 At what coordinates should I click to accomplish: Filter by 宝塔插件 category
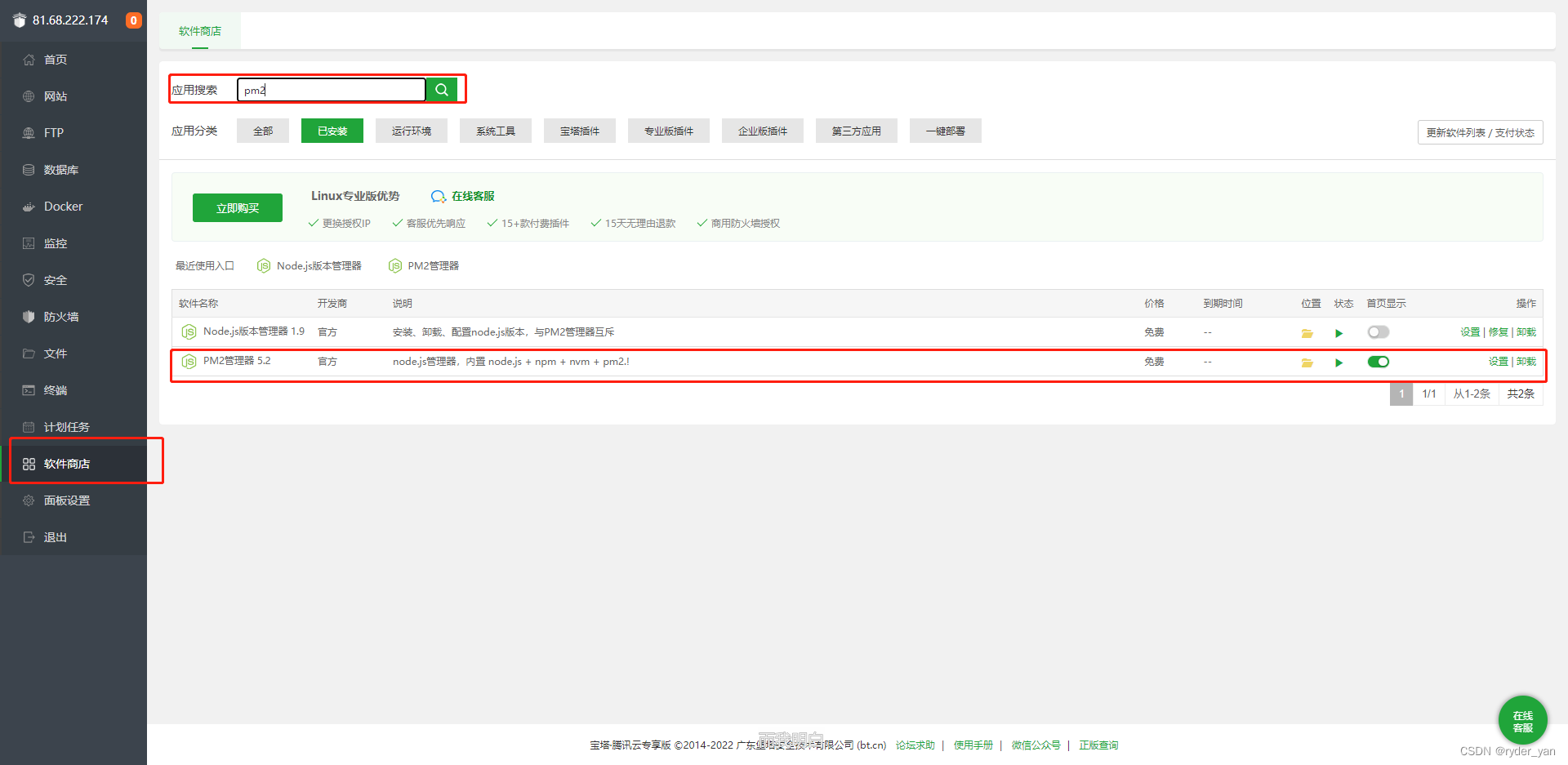580,131
